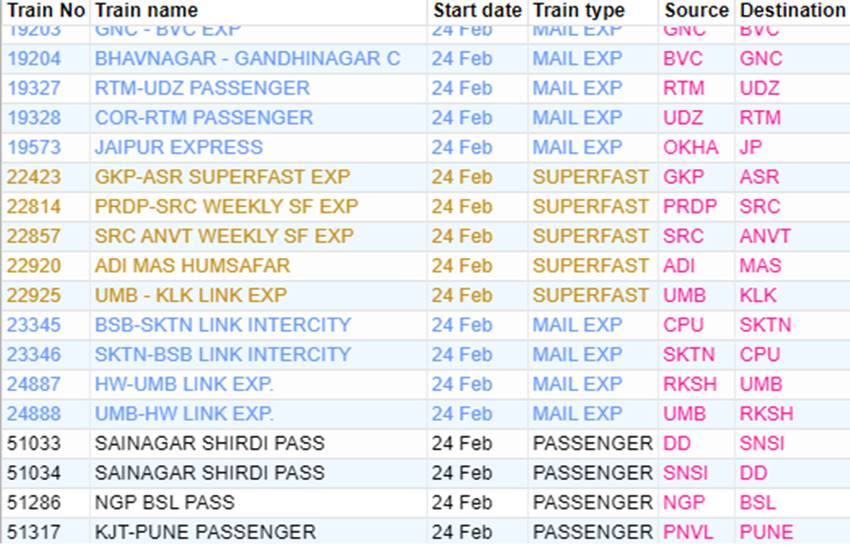Open RTM-UDZ PASSENGER train link

tap(202, 88)
